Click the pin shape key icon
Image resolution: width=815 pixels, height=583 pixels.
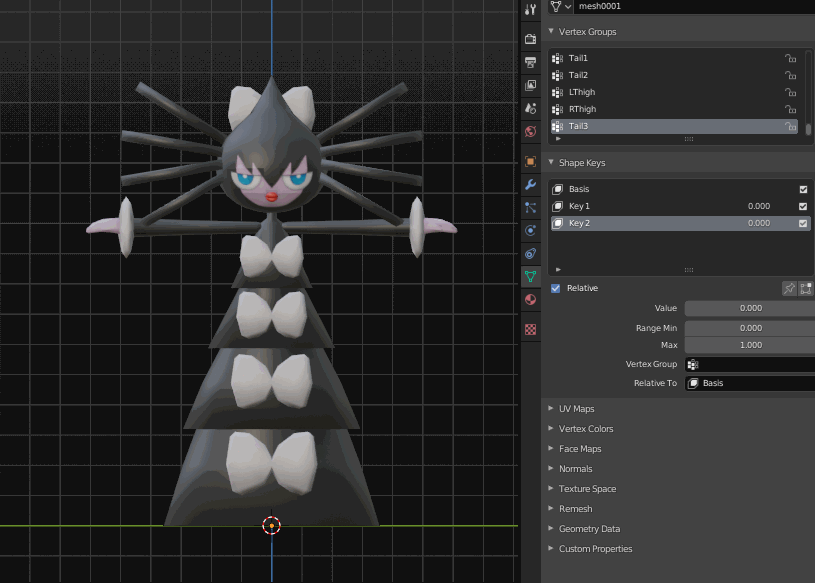coord(789,288)
